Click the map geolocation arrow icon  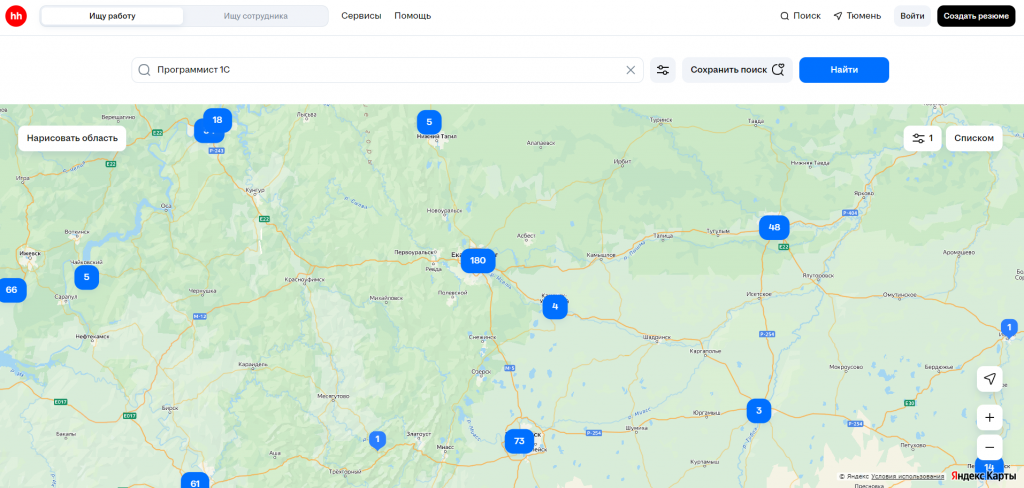point(989,379)
